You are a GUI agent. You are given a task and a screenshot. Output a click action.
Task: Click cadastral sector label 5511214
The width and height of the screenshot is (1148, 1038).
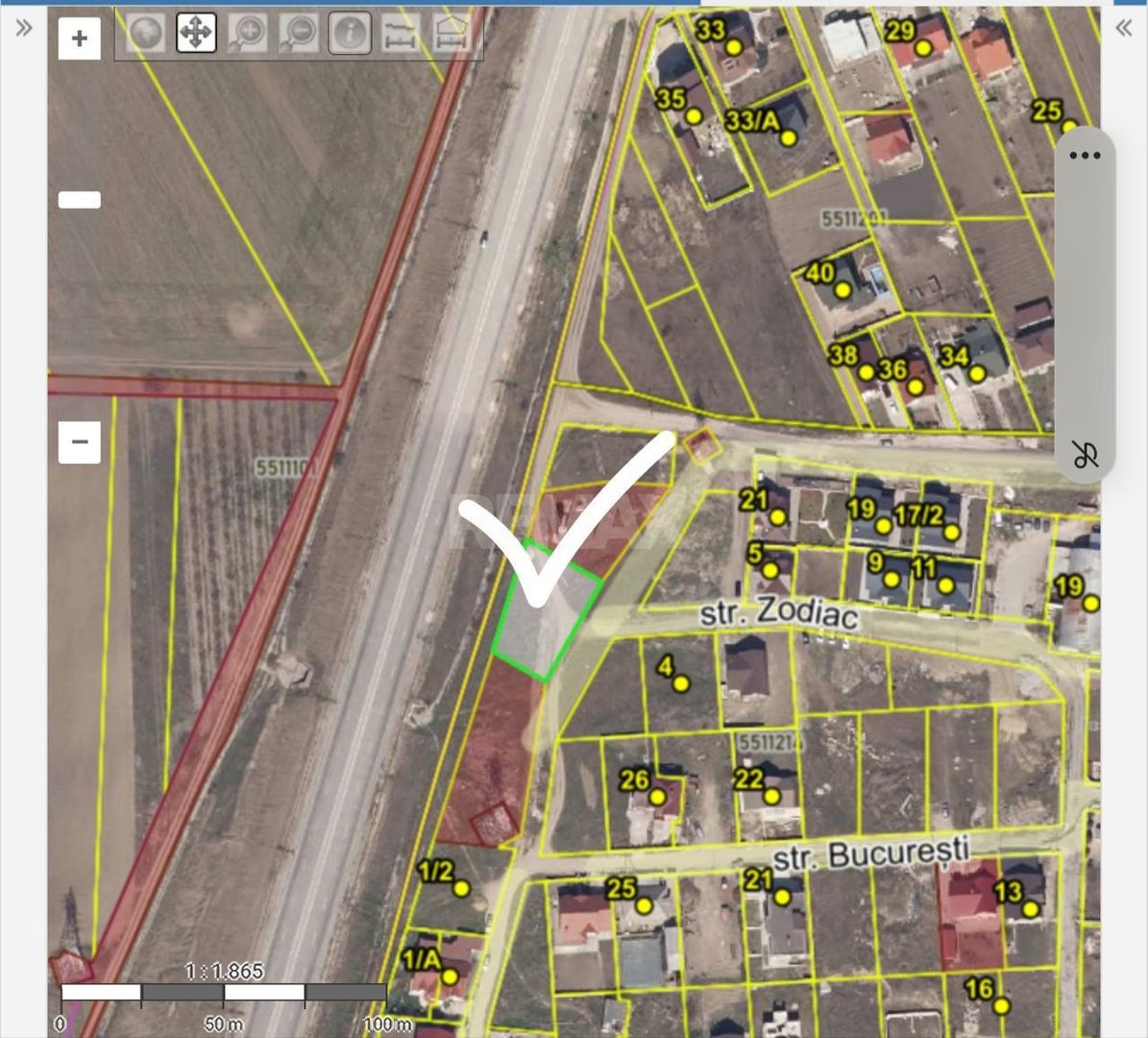(x=770, y=742)
